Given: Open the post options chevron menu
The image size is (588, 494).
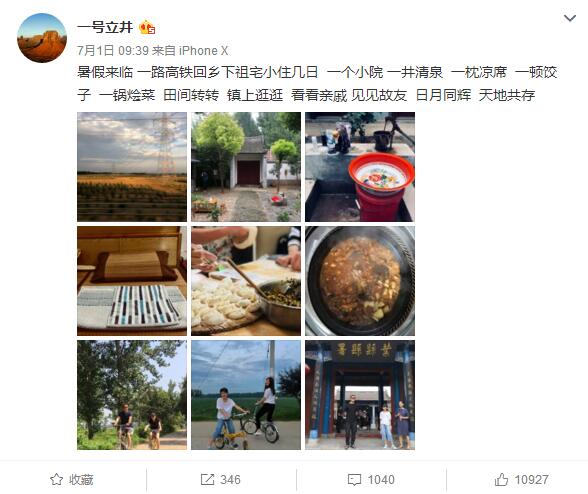Looking at the screenshot, I should pos(570,18).
